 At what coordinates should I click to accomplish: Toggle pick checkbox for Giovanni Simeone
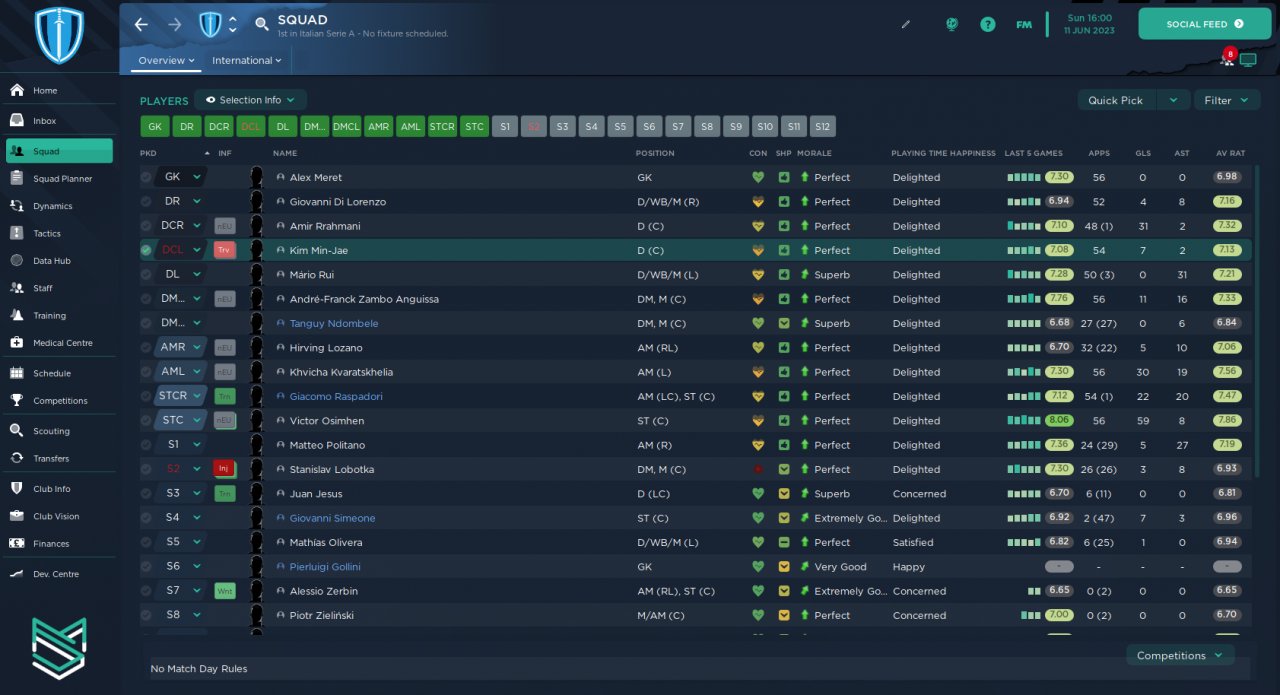147,518
